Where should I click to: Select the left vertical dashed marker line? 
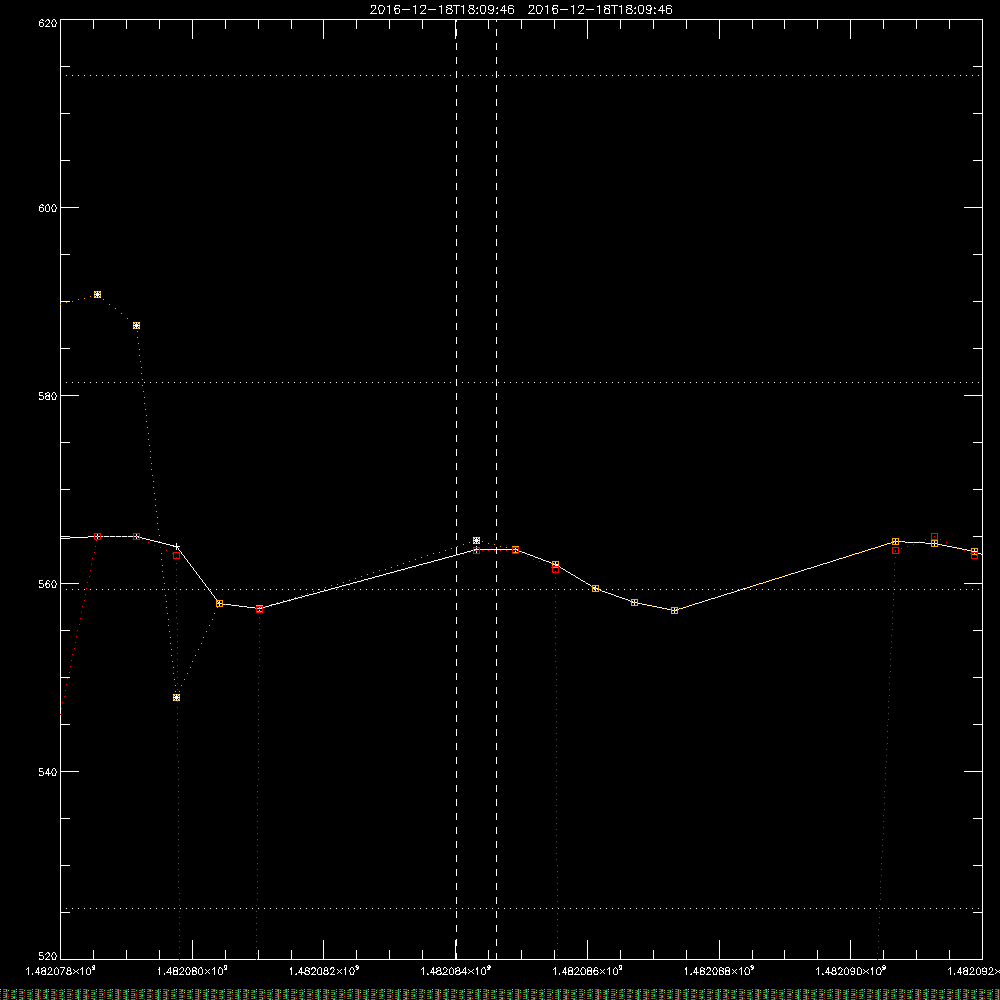(x=456, y=489)
